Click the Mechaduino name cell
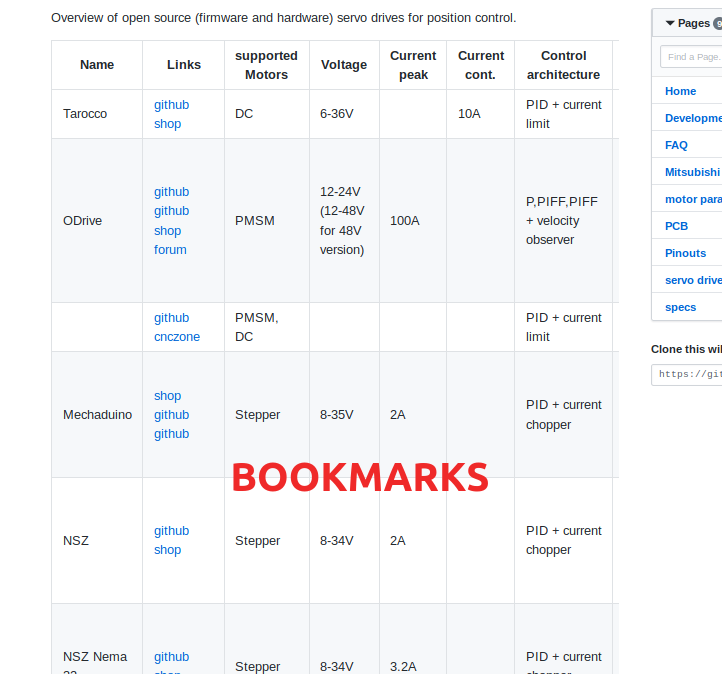The image size is (722, 674). pos(97,415)
